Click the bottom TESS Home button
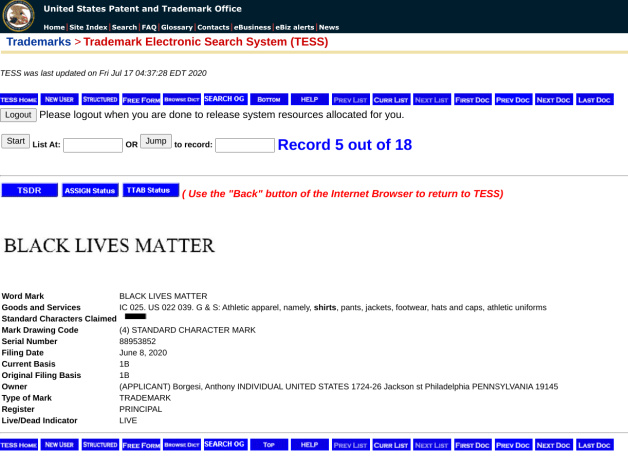 pyautogui.click(x=19, y=445)
